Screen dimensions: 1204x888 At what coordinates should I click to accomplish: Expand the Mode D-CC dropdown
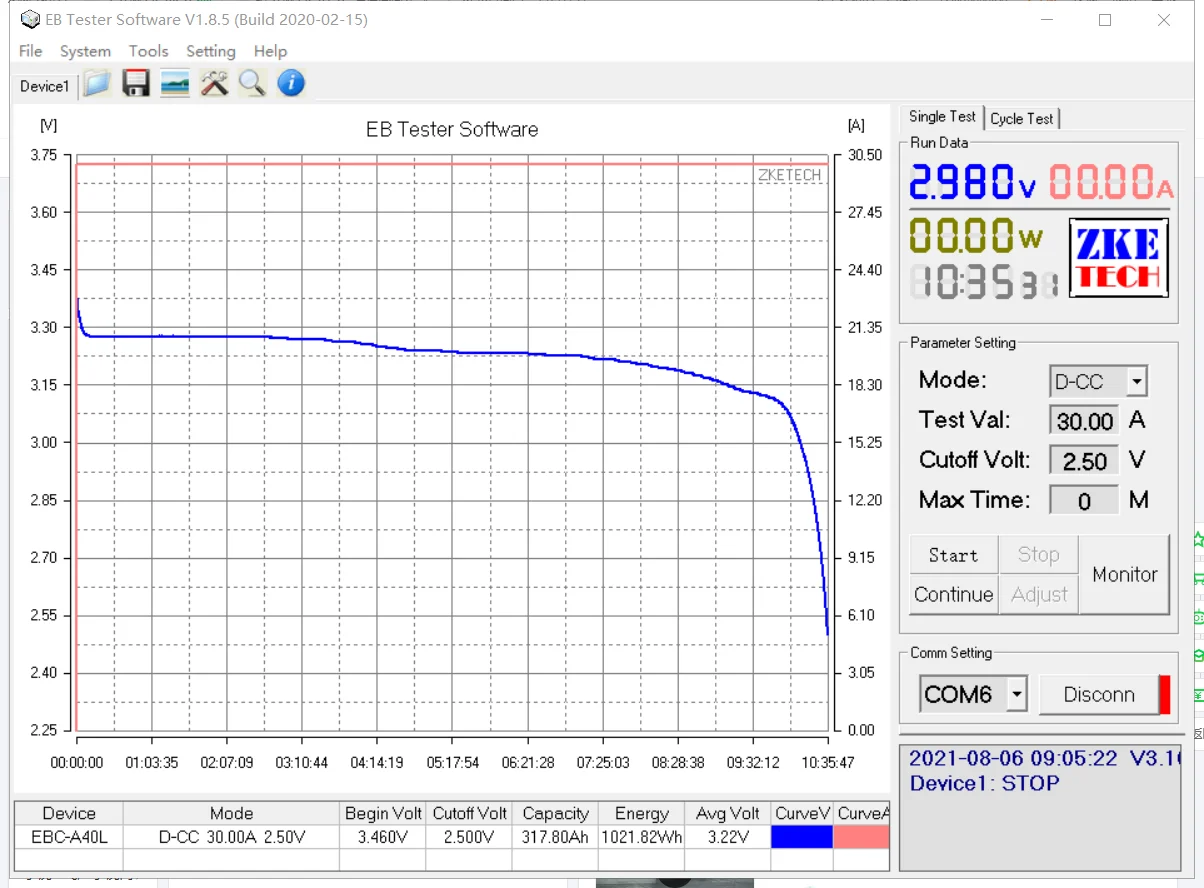[1136, 381]
